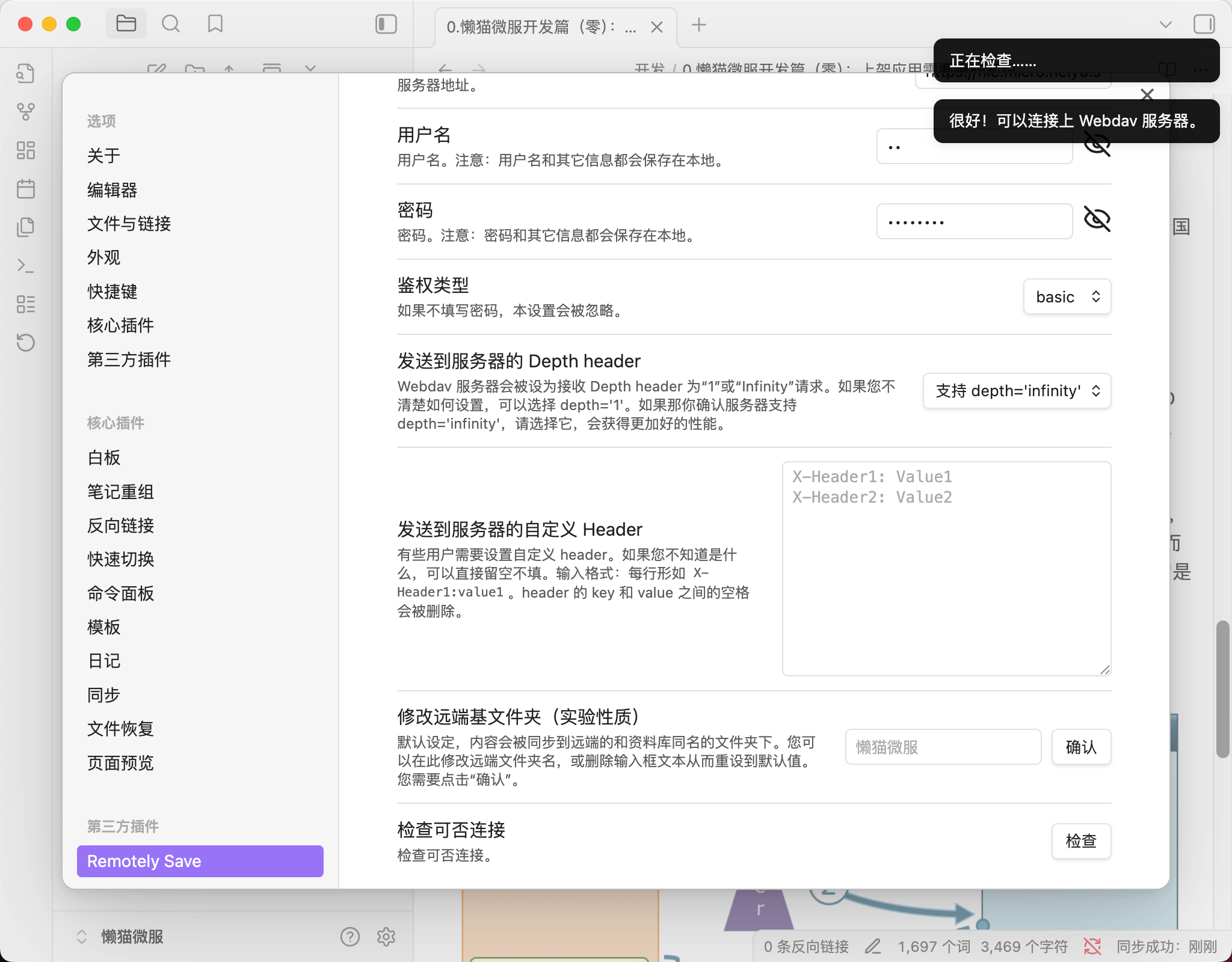
Task: Toggle the left sidebar panel
Action: 386,24
